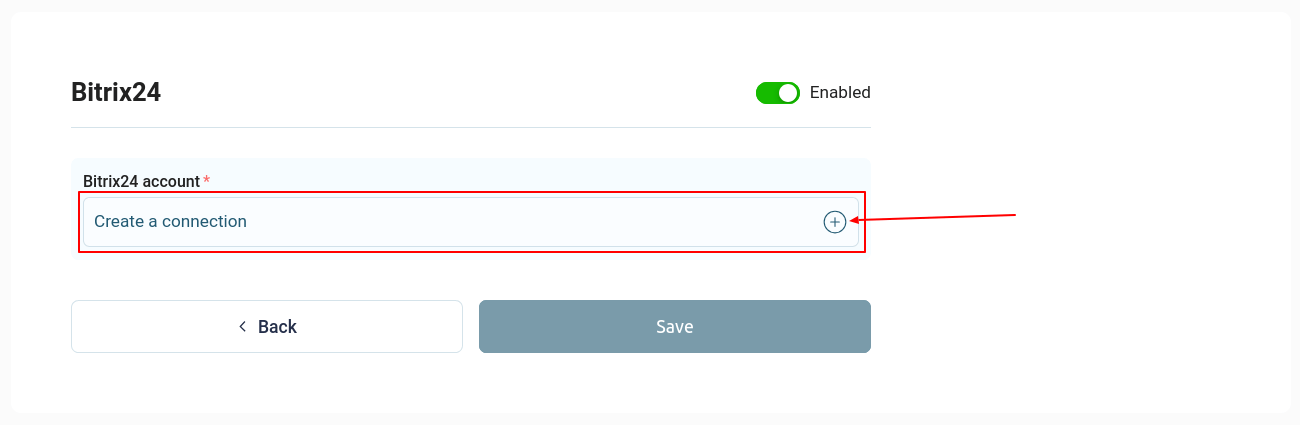Click the "Back" text label
This screenshot has width=1300, height=425.
277,327
